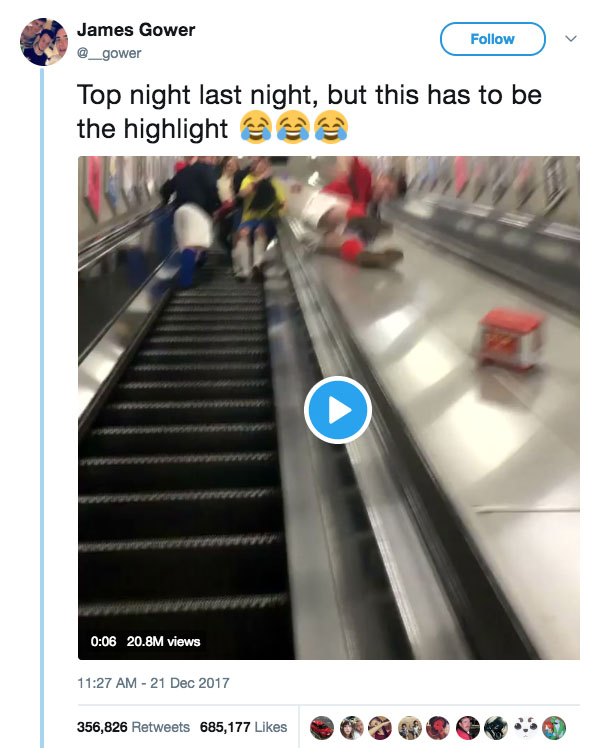This screenshot has width=616, height=748.
Task: Open the fifth liker avatar
Action: coord(438,728)
